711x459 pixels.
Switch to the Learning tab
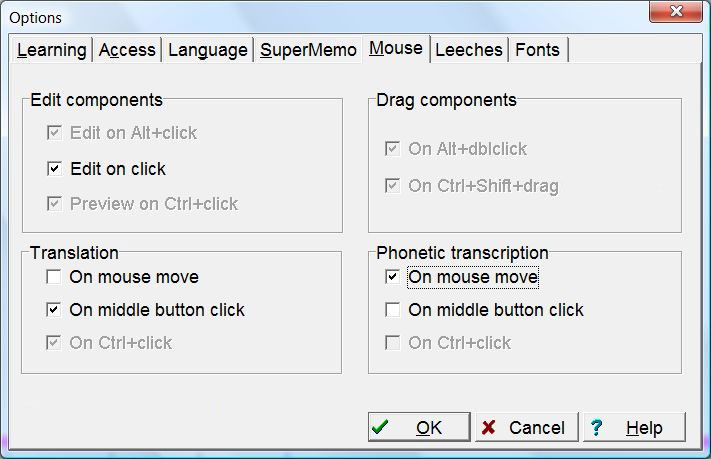52,50
